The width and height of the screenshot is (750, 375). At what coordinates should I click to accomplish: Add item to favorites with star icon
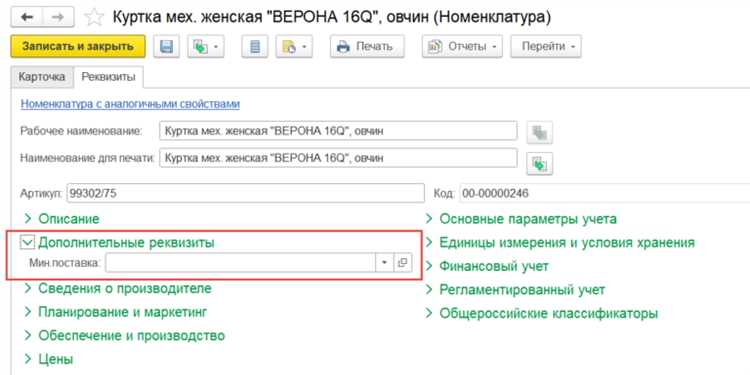pos(94,18)
